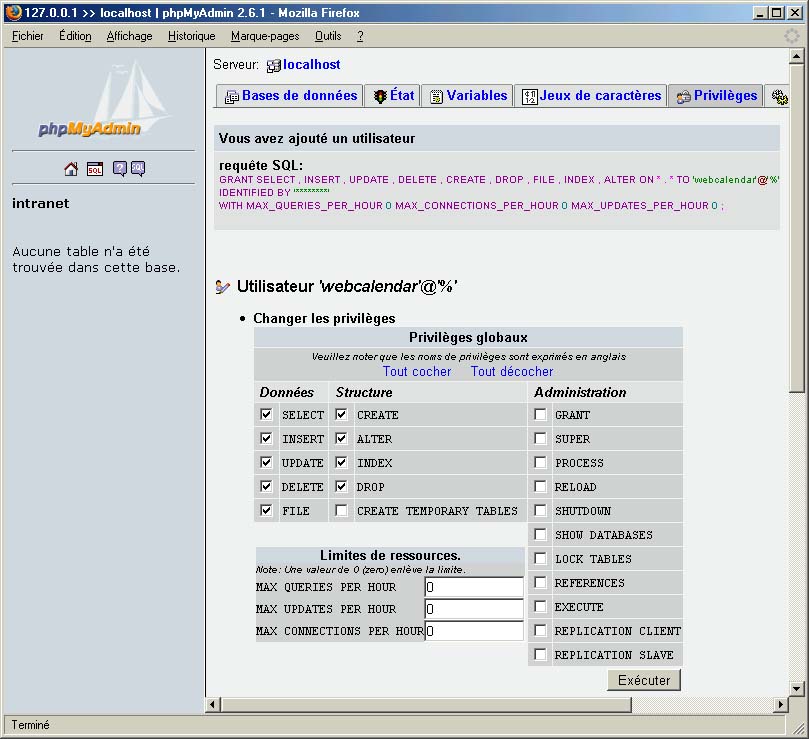Image resolution: width=809 pixels, height=739 pixels.
Task: Switch to Bases de données tab
Action: [x=290, y=96]
